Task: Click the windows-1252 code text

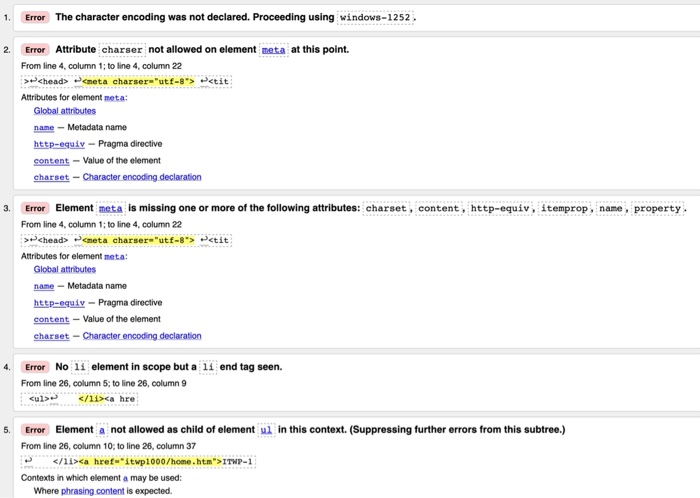Action: pyautogui.click(x=375, y=17)
